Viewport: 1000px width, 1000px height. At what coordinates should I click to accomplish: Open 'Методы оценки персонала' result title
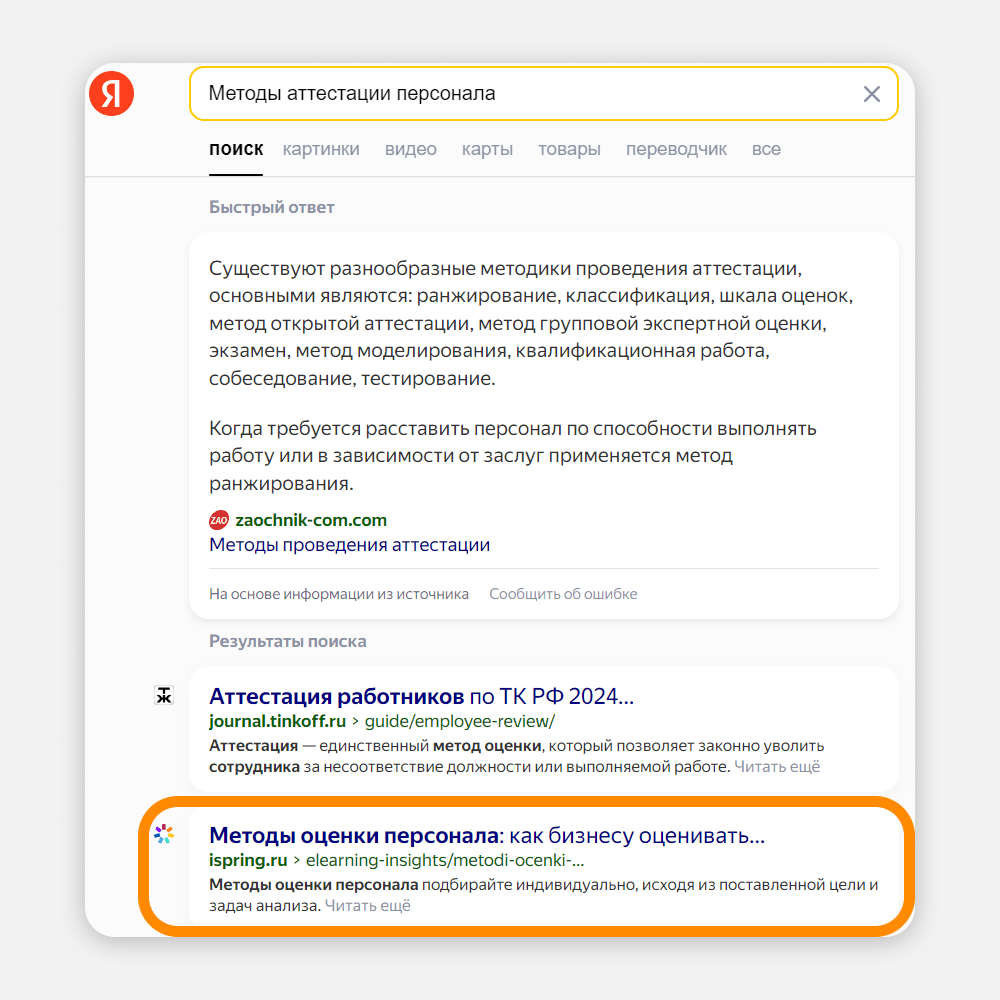click(486, 835)
